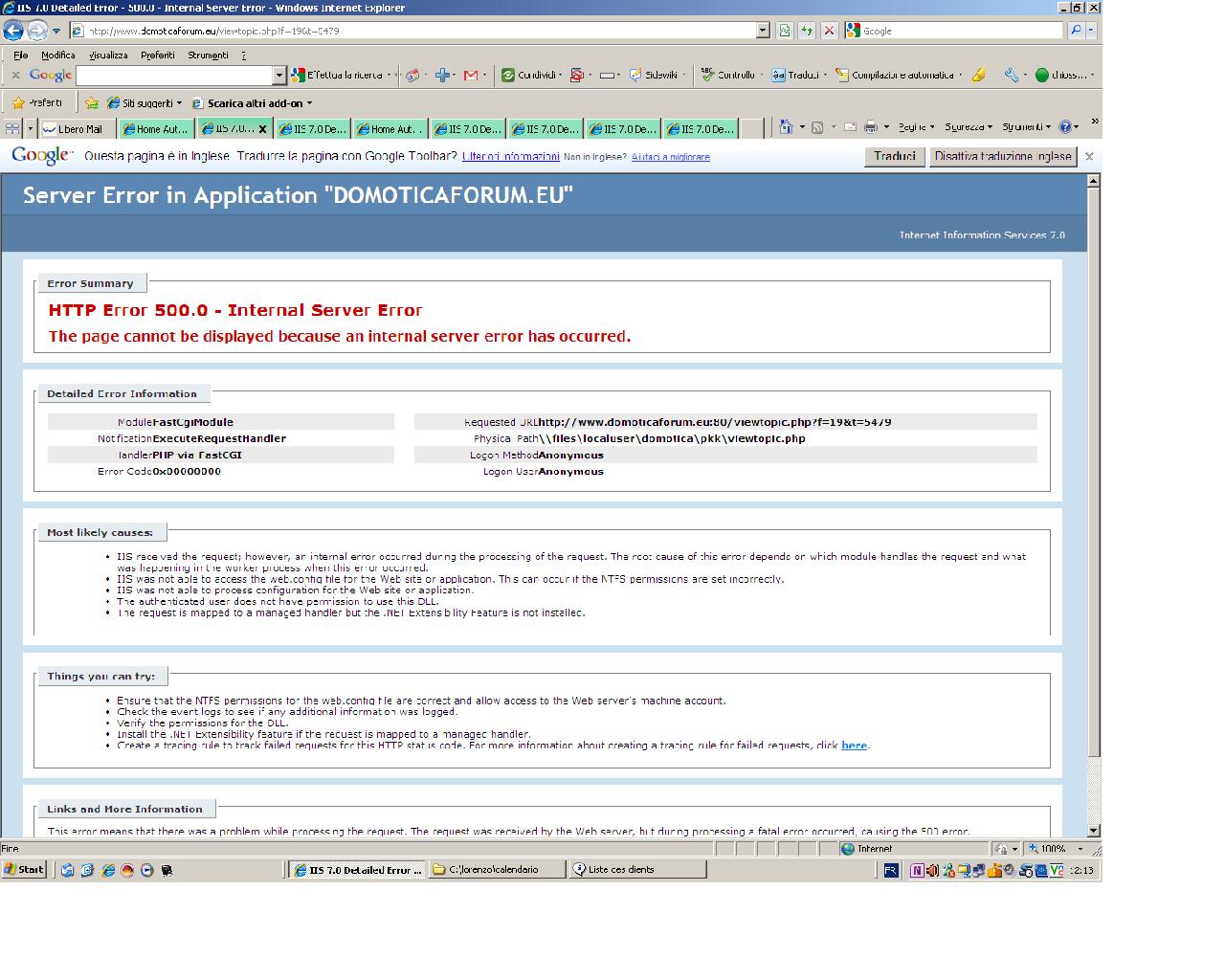
Task: Open the search provider dropdown arrow
Action: tap(1091, 31)
